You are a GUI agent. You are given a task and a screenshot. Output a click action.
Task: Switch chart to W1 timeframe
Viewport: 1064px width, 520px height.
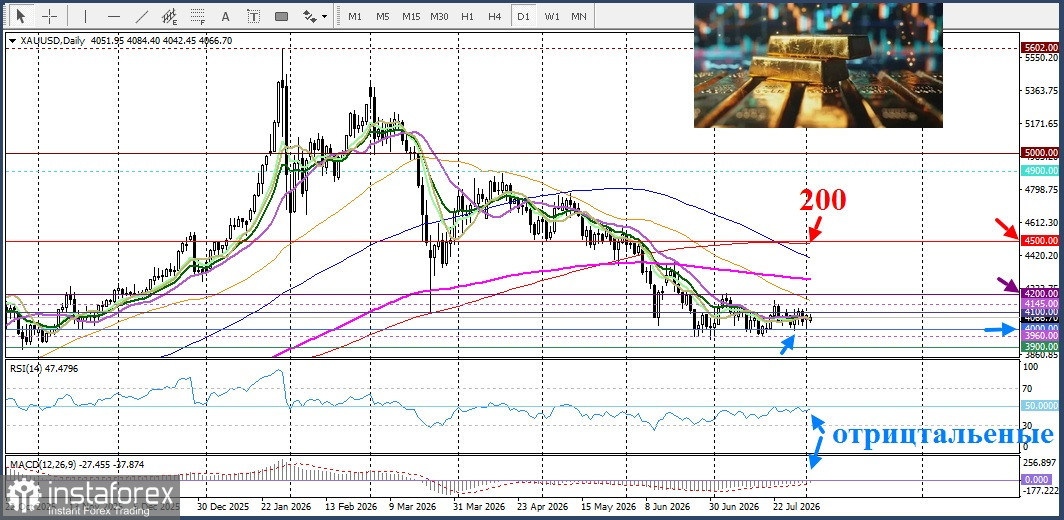tap(552, 16)
